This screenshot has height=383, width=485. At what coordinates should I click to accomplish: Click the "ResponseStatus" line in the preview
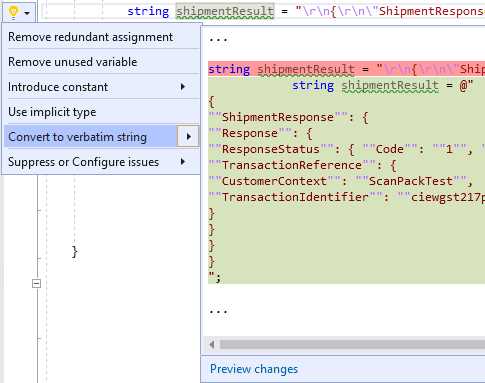[x=346, y=149]
